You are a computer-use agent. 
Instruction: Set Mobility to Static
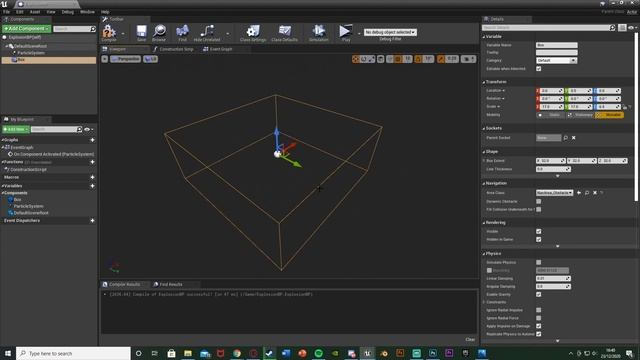coord(551,115)
